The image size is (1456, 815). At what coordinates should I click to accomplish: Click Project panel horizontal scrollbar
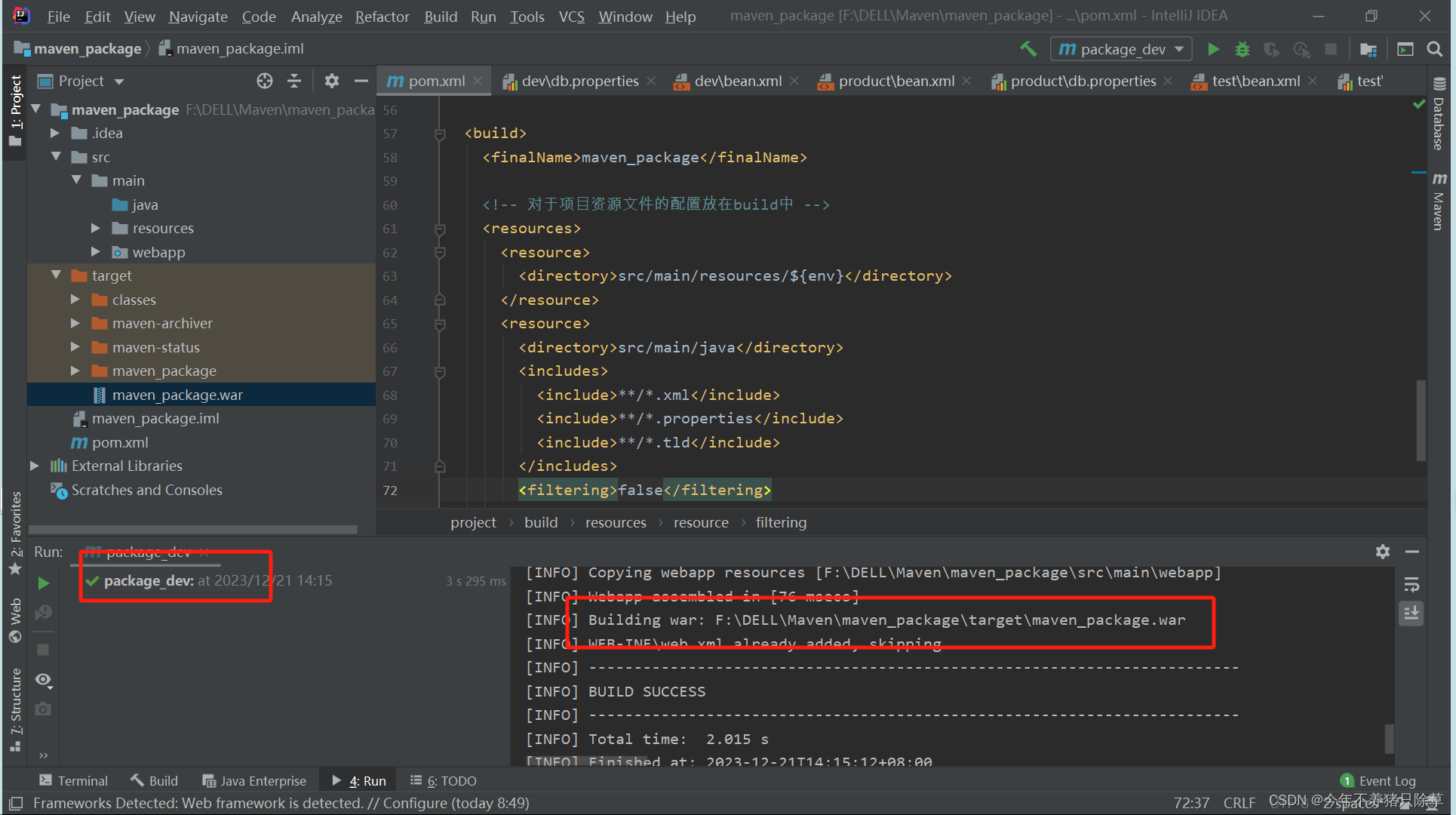click(192, 529)
